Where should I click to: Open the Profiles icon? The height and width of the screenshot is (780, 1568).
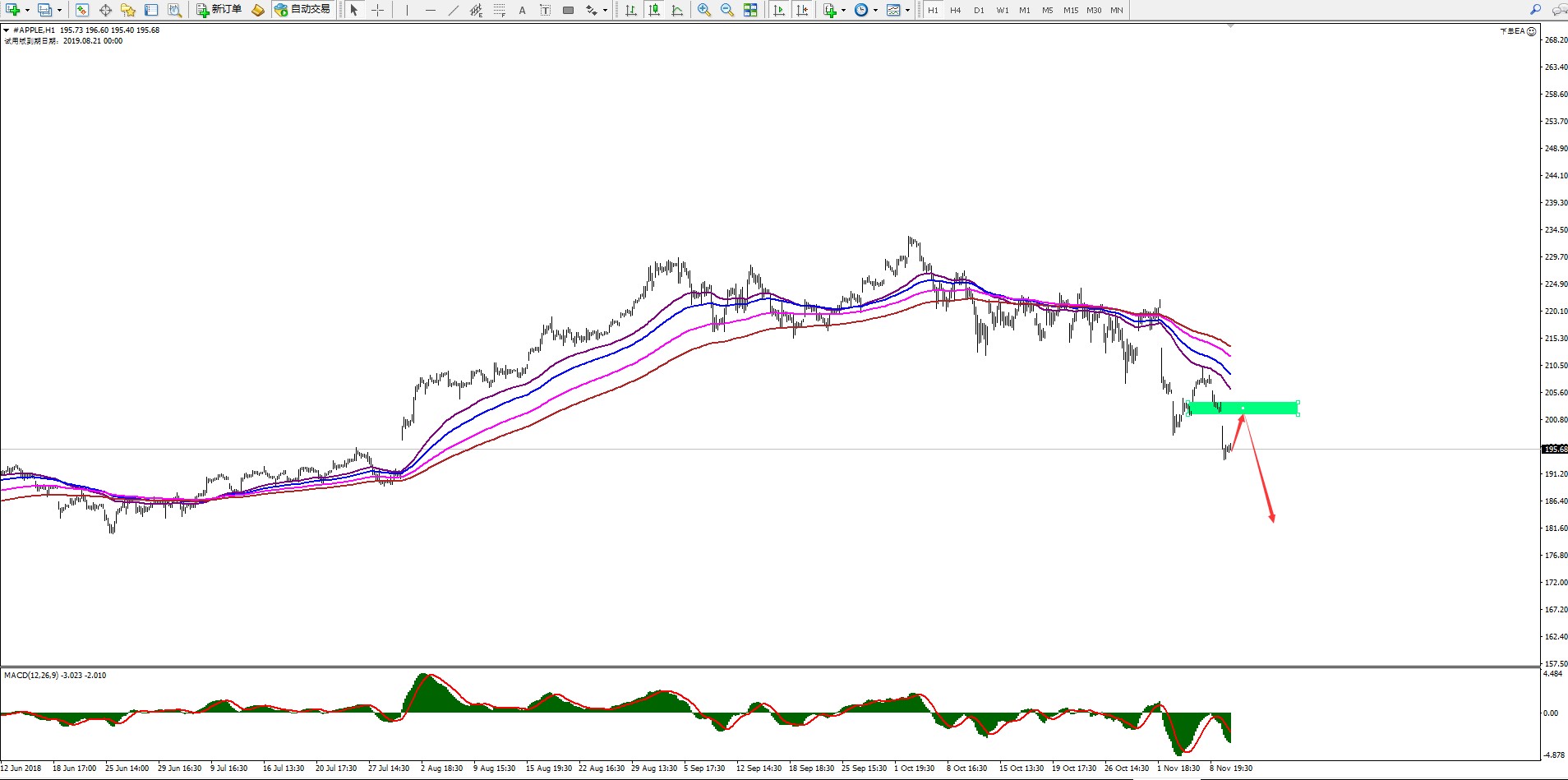(x=44, y=10)
